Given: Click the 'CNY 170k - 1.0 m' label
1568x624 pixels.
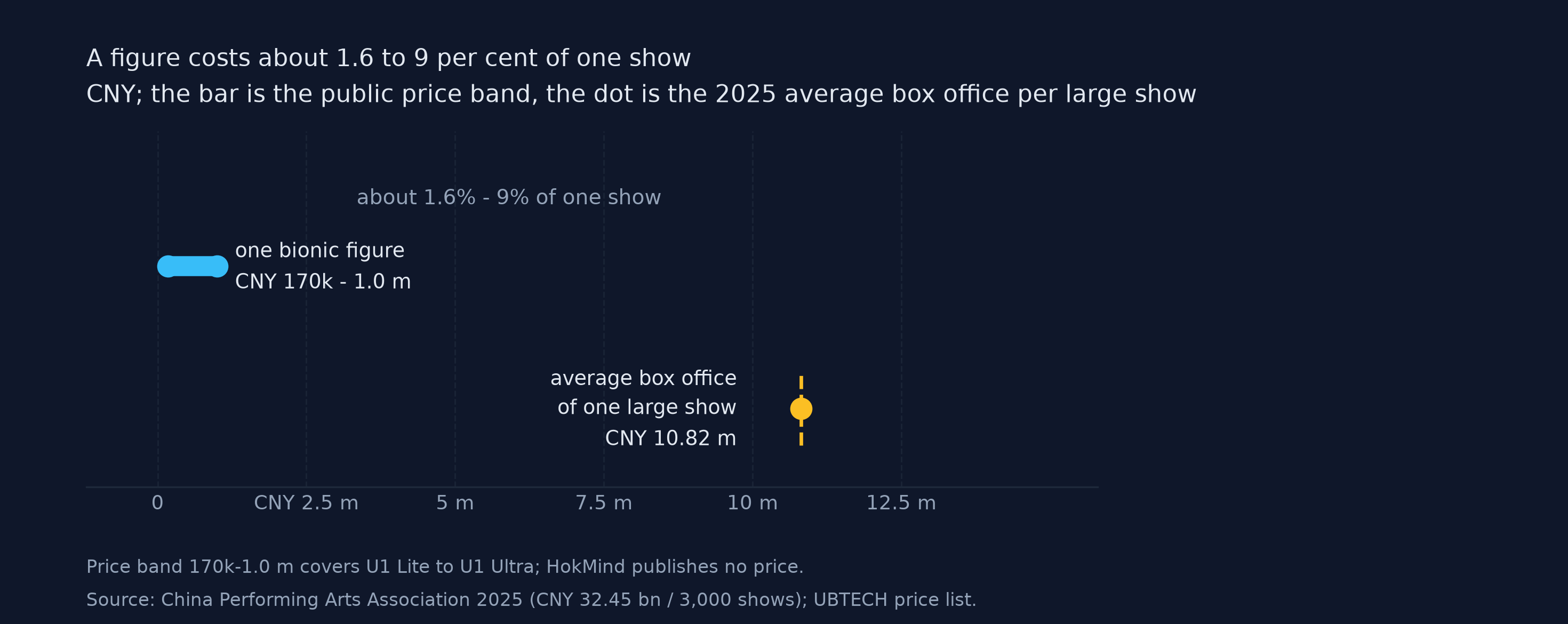Looking at the screenshot, I should (323, 282).
